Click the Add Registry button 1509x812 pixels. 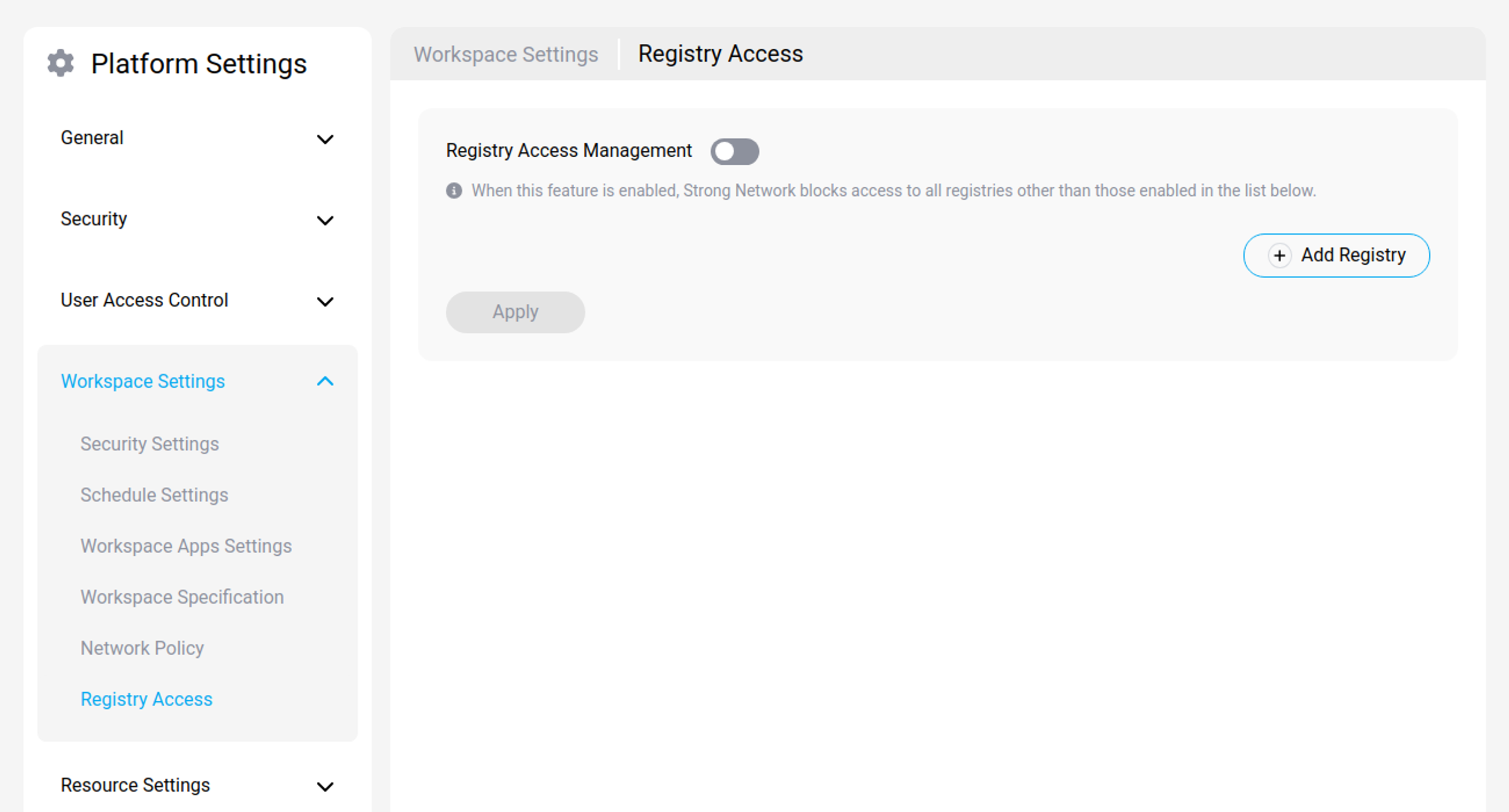1336,255
